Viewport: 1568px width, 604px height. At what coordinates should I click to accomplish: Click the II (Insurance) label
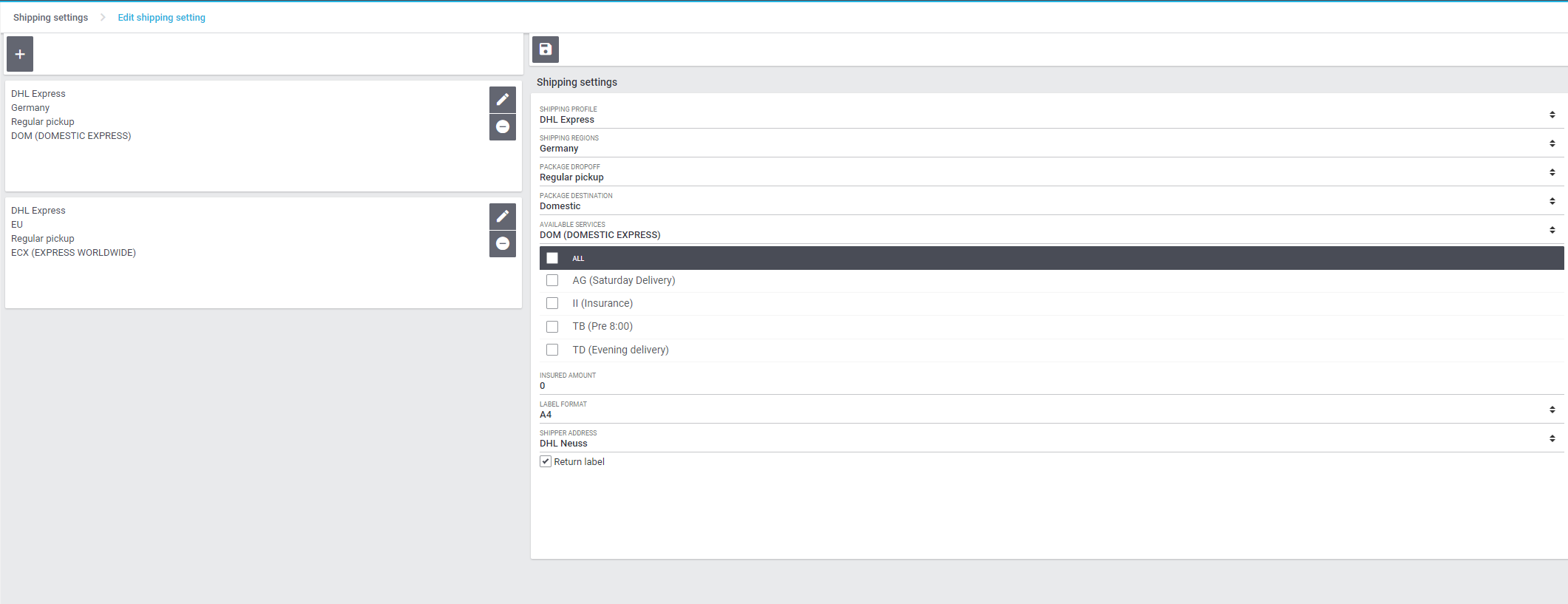pos(603,303)
